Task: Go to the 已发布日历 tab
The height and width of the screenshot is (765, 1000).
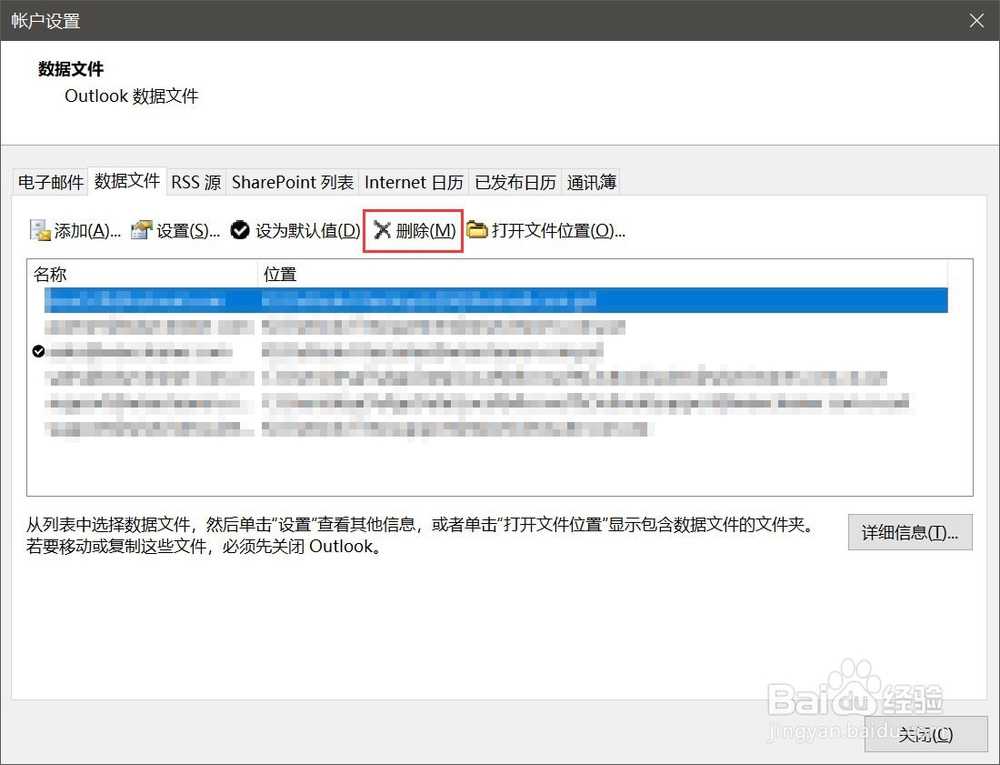Action: 515,182
